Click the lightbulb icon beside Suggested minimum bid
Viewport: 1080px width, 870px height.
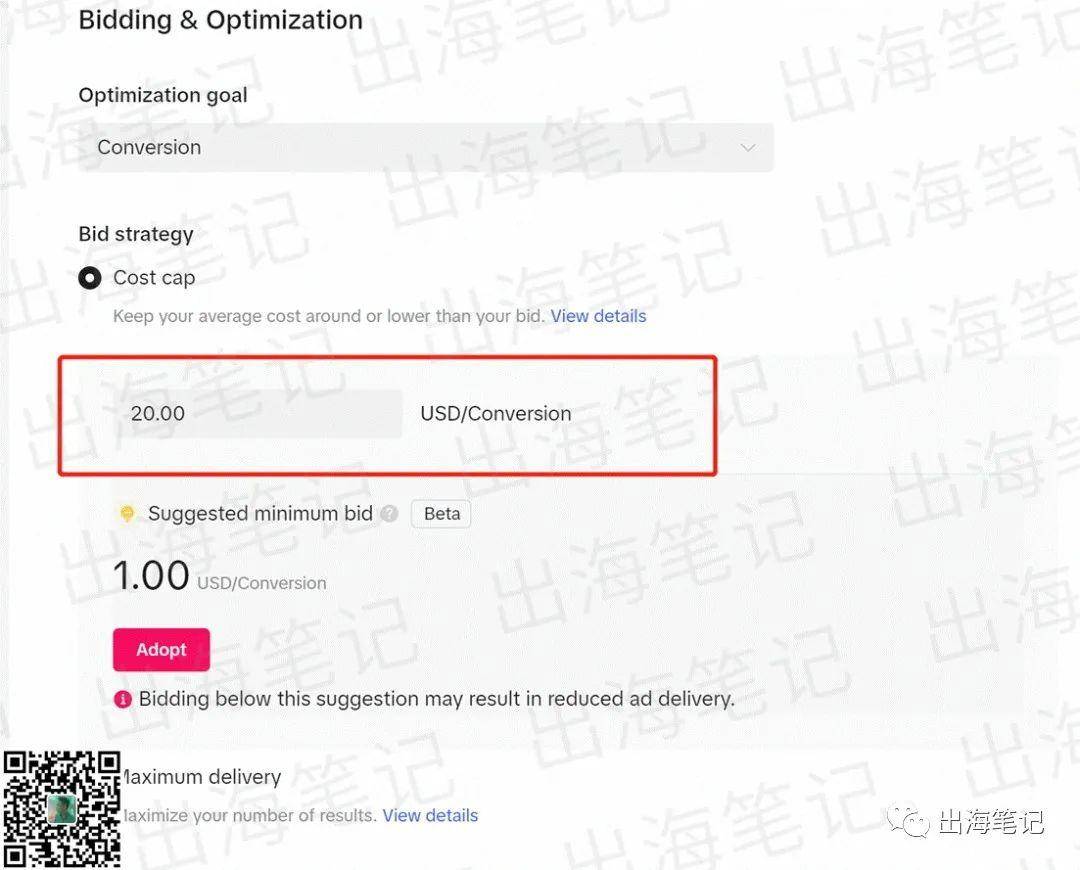127,513
